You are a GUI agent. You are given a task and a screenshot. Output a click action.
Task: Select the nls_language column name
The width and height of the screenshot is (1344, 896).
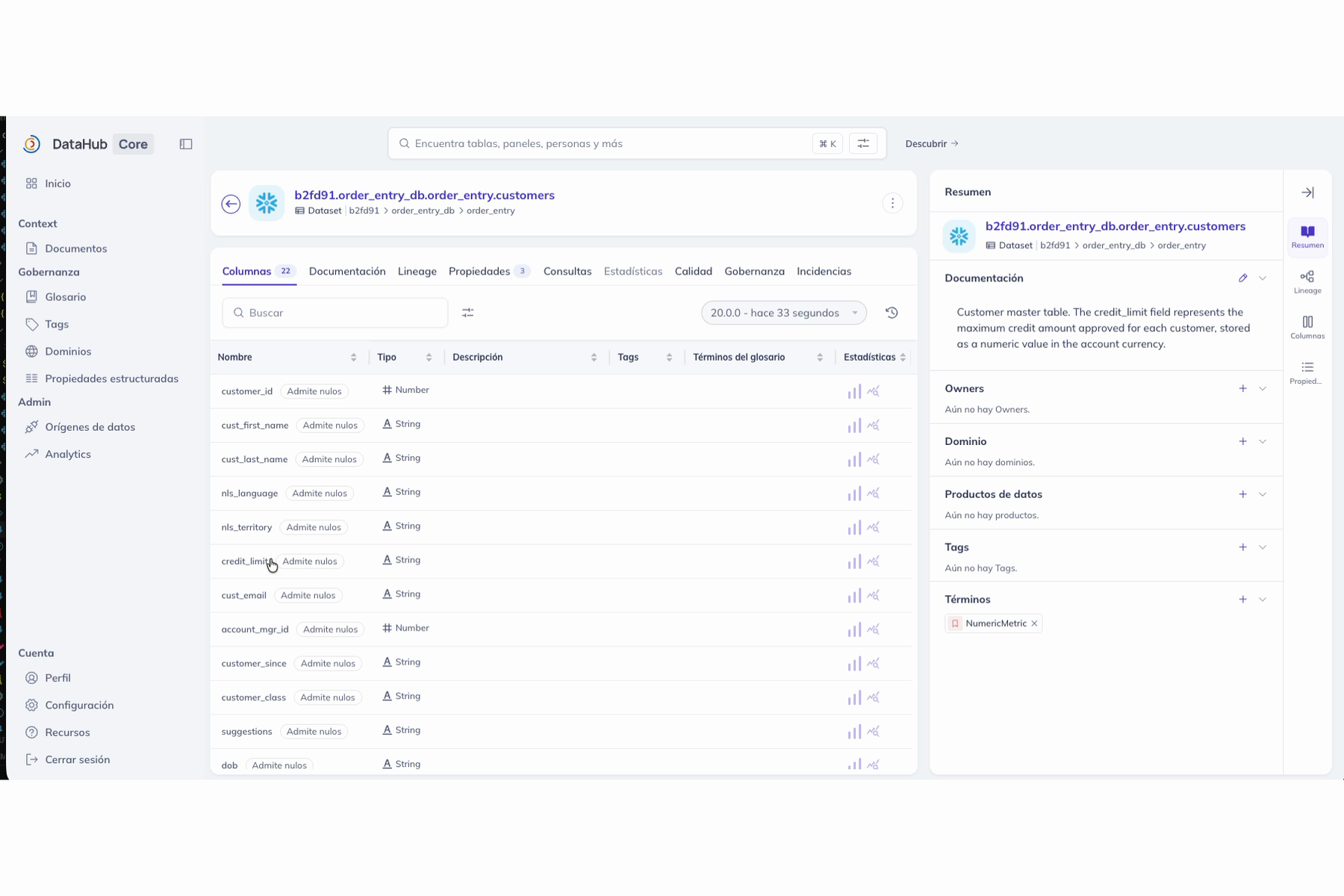[249, 494]
